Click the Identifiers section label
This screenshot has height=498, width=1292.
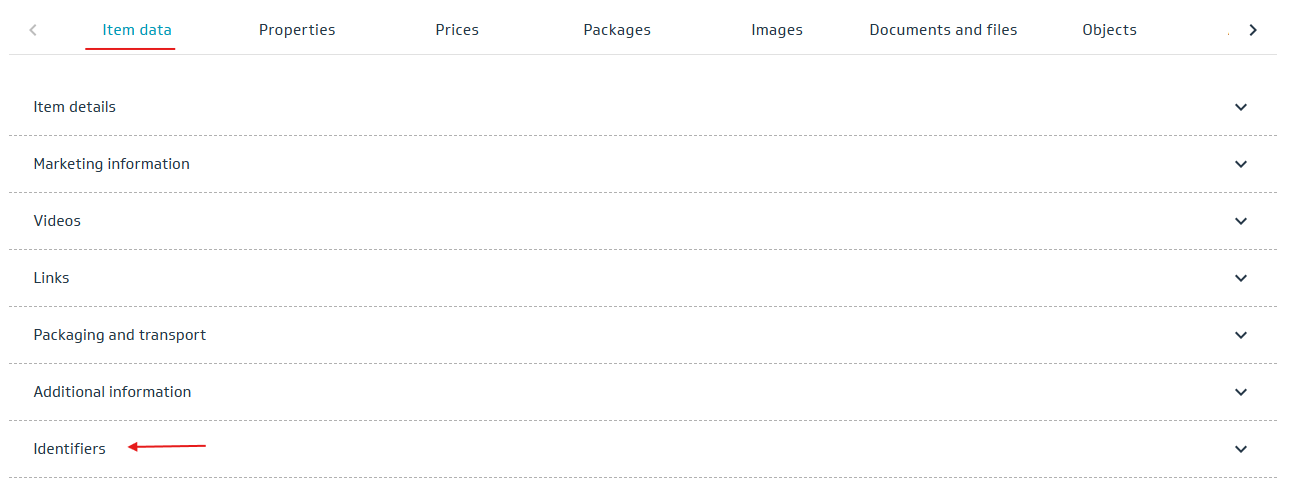click(70, 449)
